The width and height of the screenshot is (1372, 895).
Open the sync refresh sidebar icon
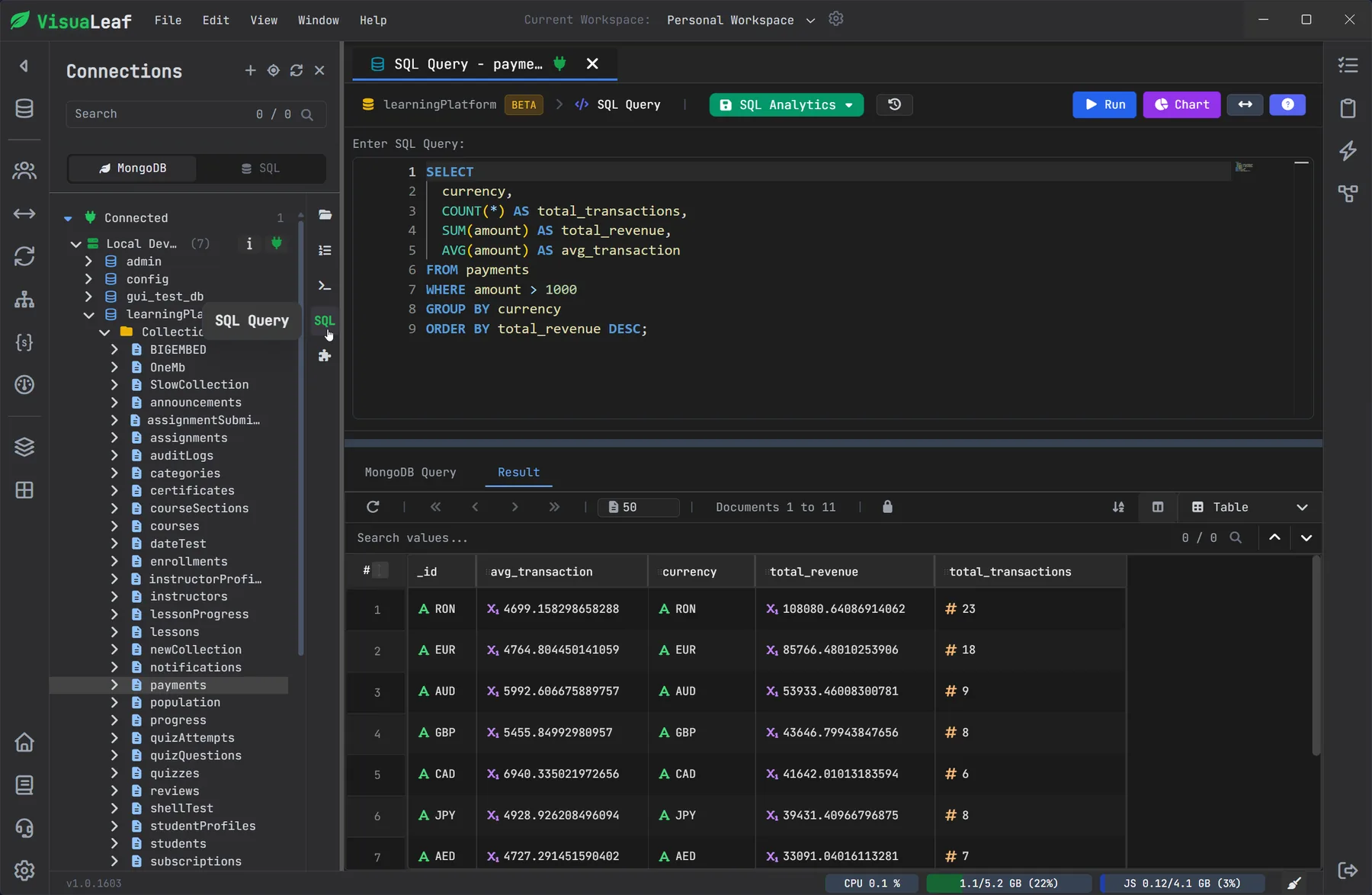[x=24, y=256]
